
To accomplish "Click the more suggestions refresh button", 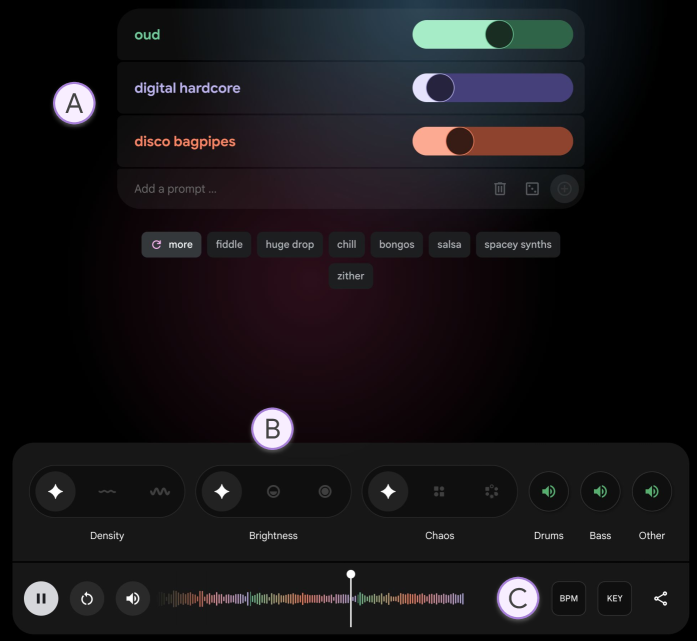I will [172, 244].
